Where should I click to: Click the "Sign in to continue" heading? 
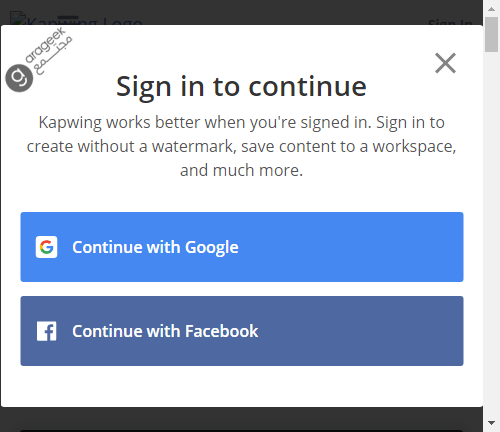(241, 86)
